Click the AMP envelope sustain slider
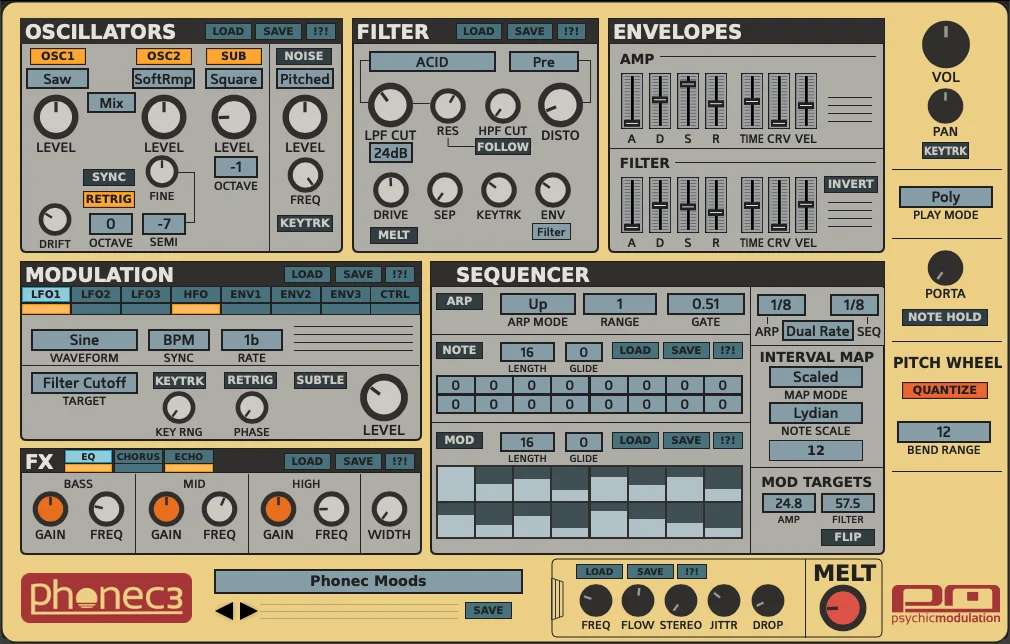The width and height of the screenshot is (1010, 644). pyautogui.click(x=688, y=101)
